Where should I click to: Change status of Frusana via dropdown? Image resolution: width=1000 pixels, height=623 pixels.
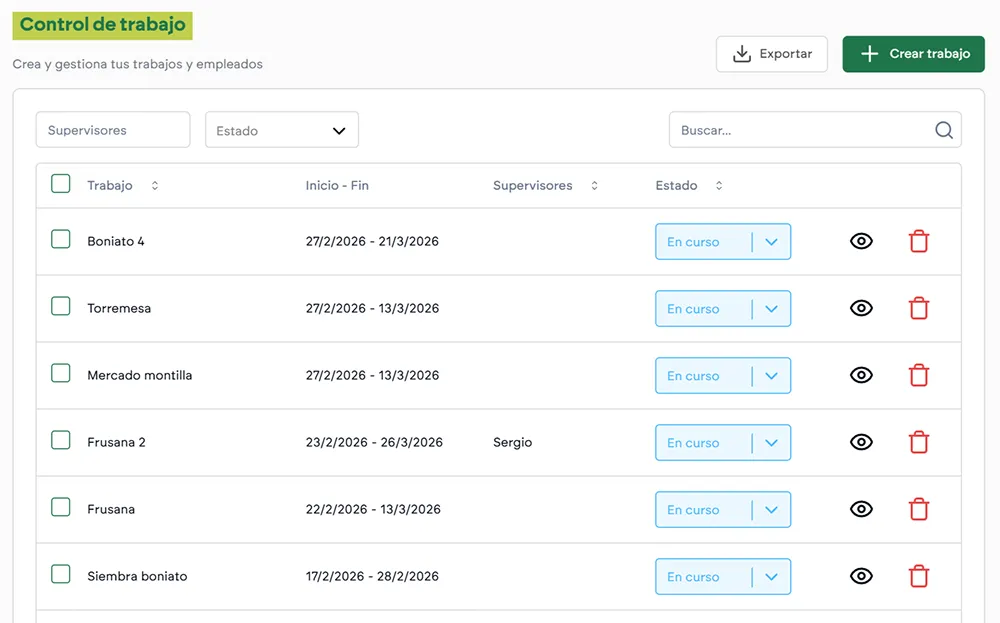pyautogui.click(x=770, y=510)
